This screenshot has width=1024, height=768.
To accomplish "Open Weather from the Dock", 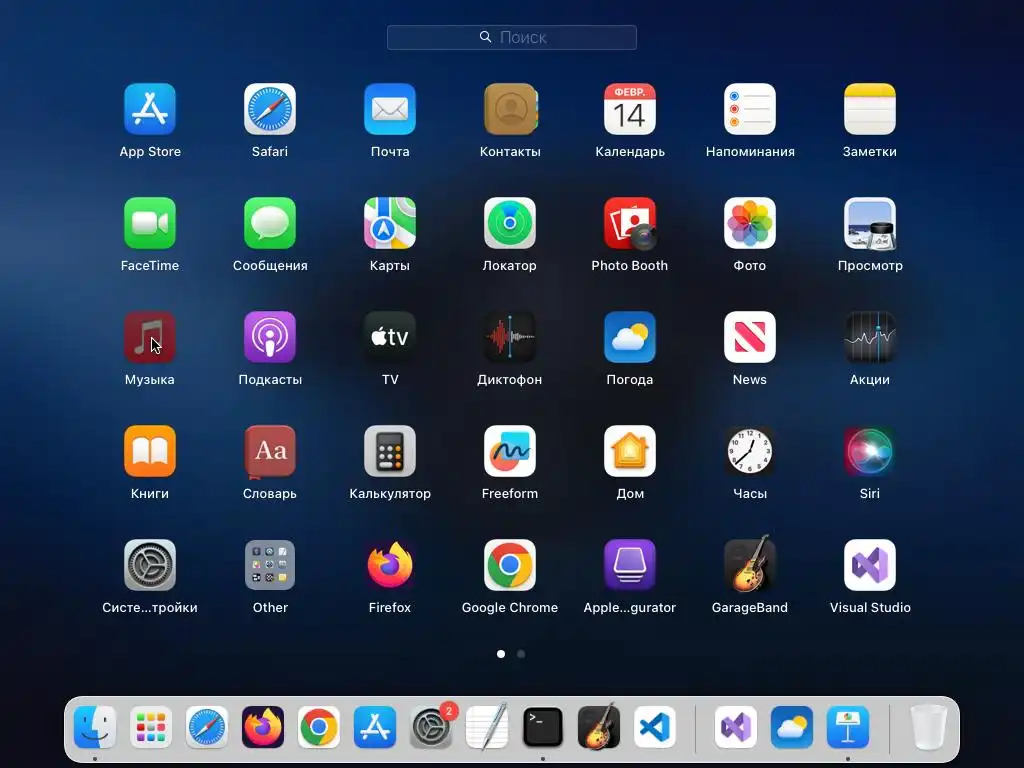I will pos(792,727).
